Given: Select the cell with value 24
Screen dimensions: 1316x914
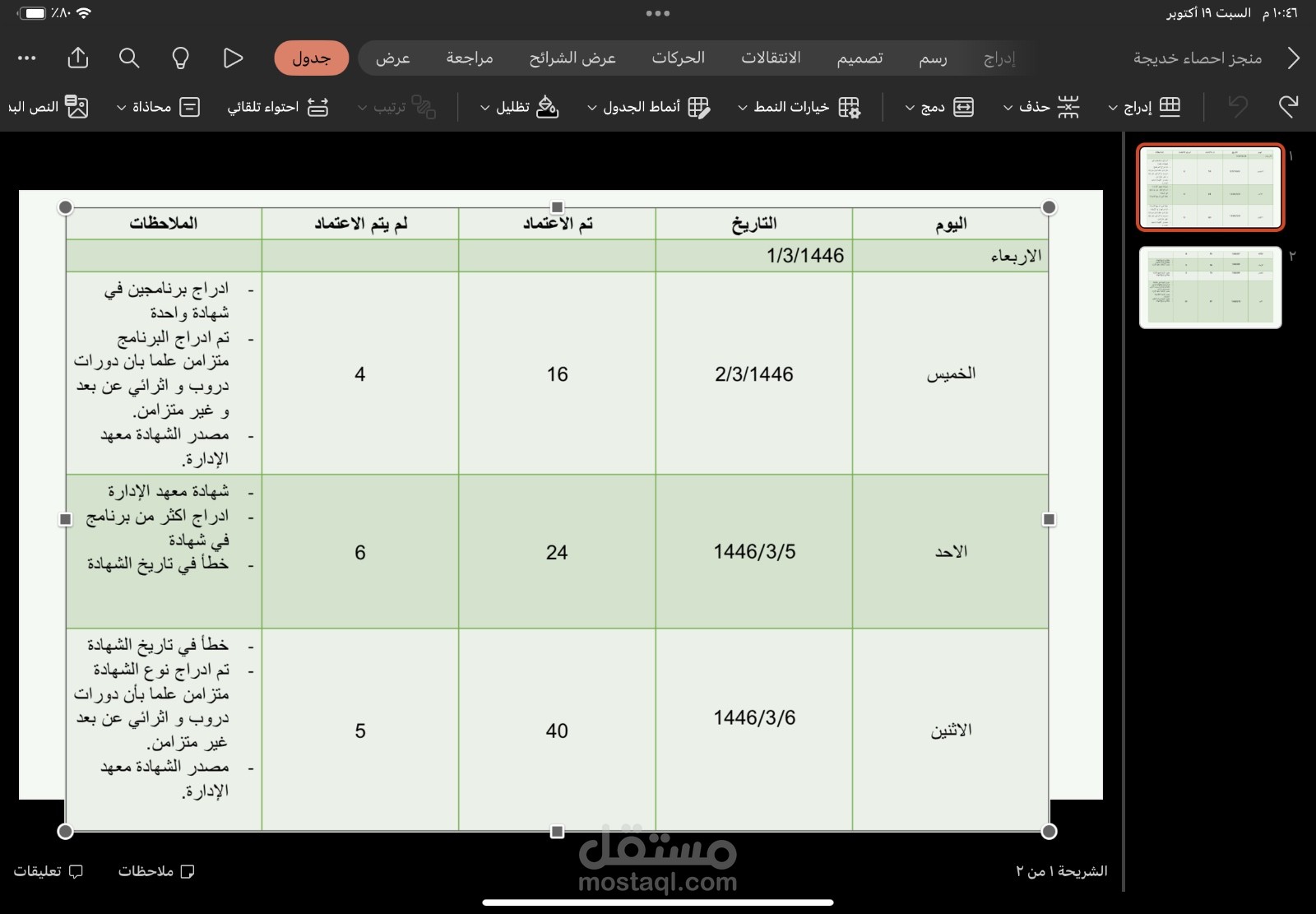Looking at the screenshot, I should click(558, 552).
